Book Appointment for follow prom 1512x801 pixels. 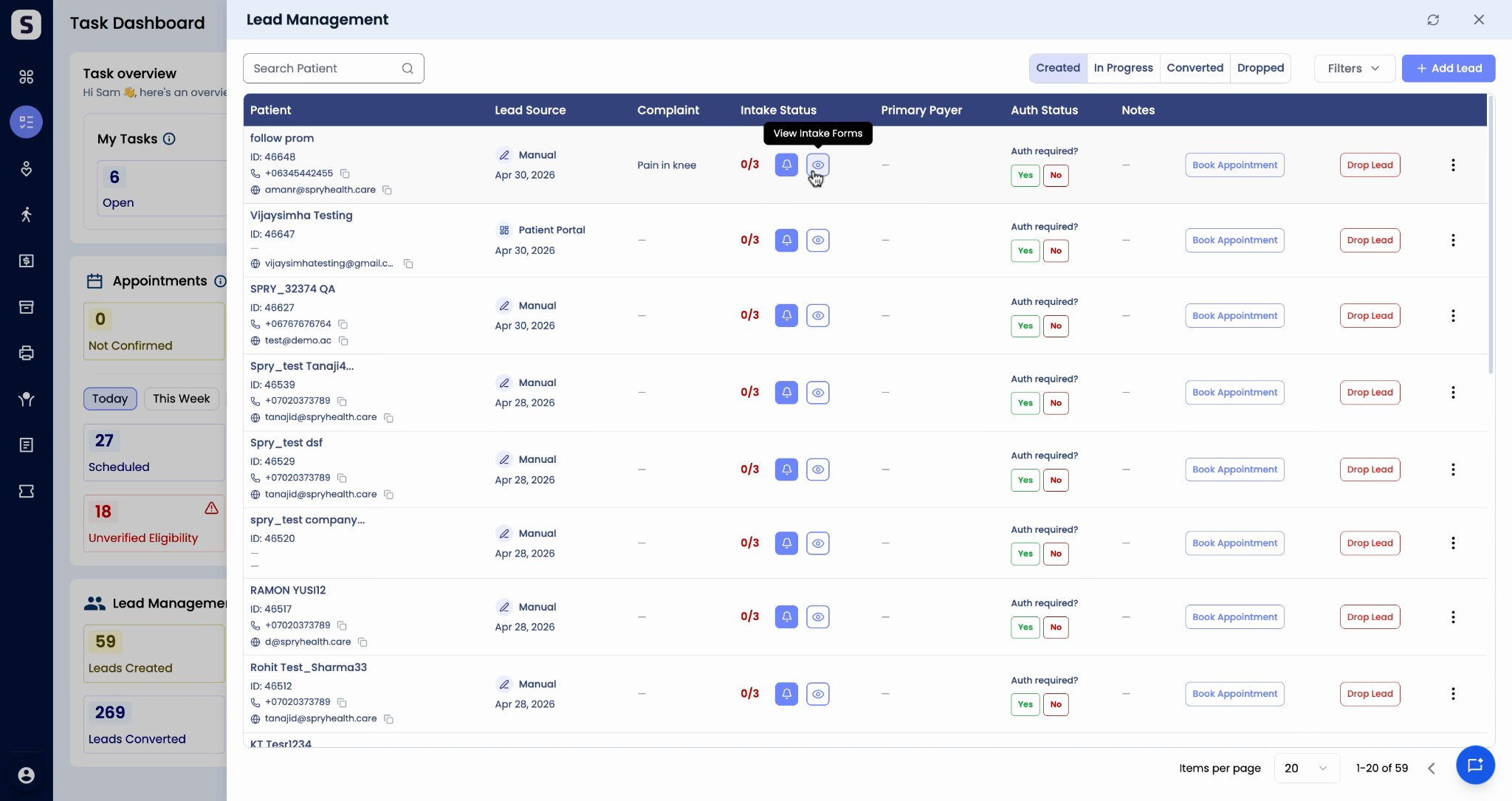tap(1234, 165)
